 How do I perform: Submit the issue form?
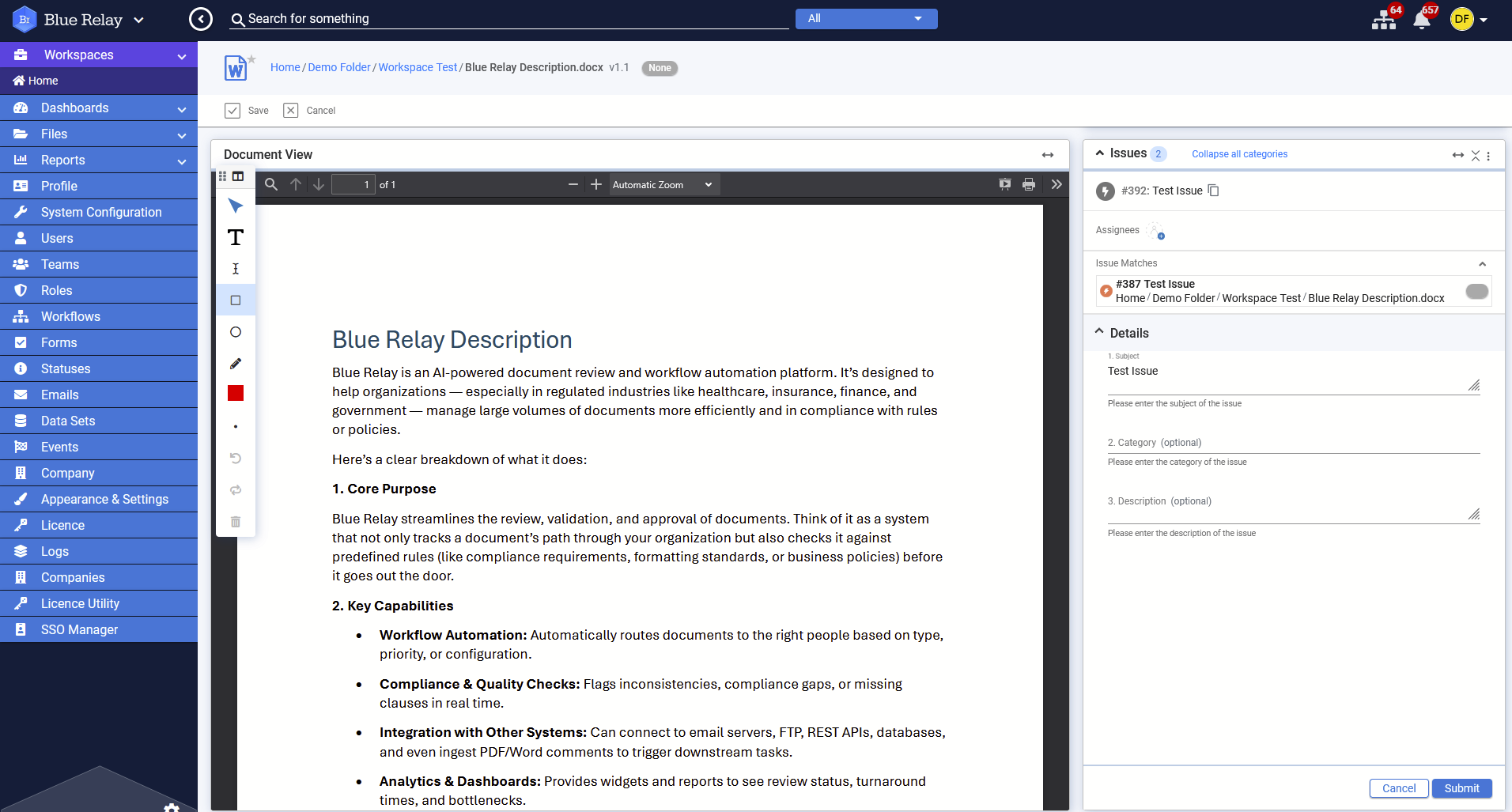coord(1461,788)
